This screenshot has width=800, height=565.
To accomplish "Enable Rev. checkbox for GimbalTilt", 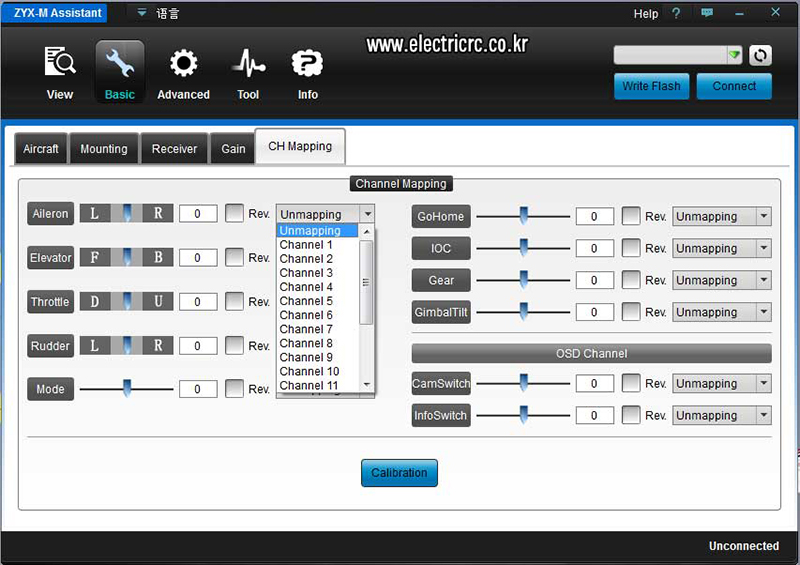I will (631, 312).
